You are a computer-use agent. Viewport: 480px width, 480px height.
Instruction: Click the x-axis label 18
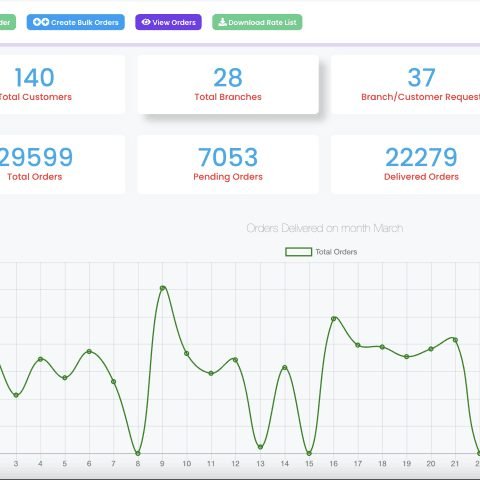coord(382,464)
